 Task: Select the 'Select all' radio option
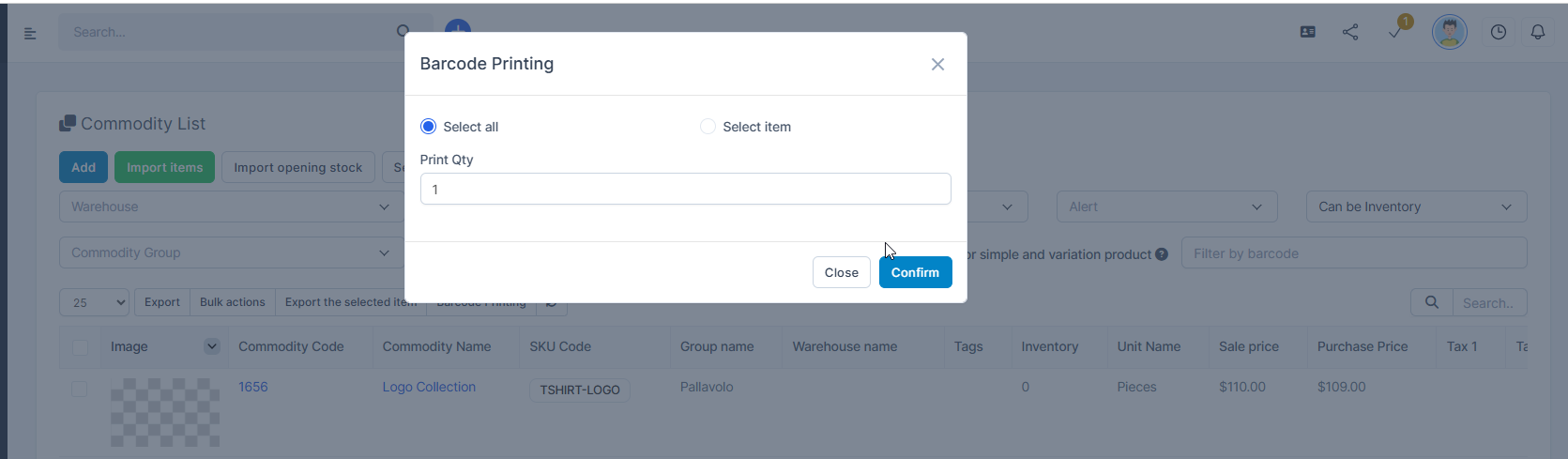pos(429,127)
